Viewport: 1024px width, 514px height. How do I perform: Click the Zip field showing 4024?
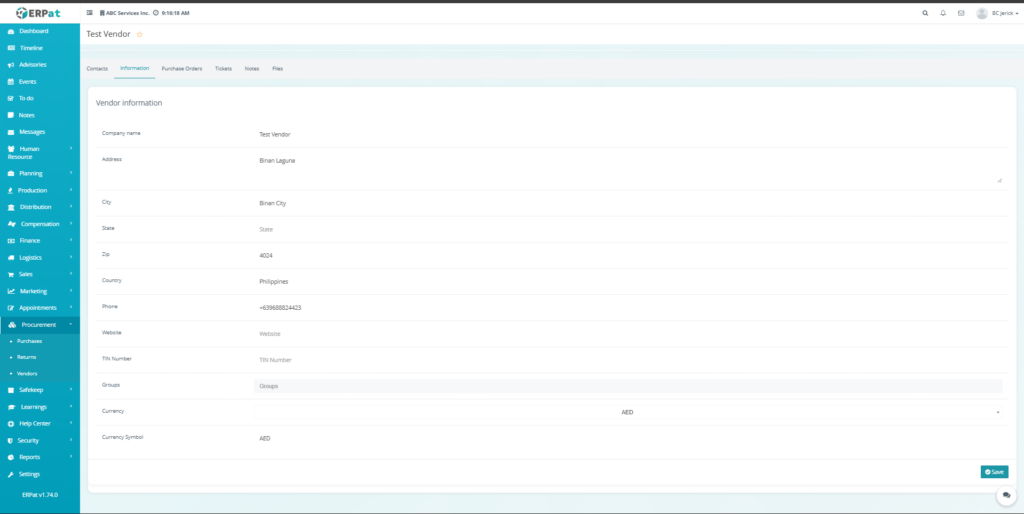628,255
